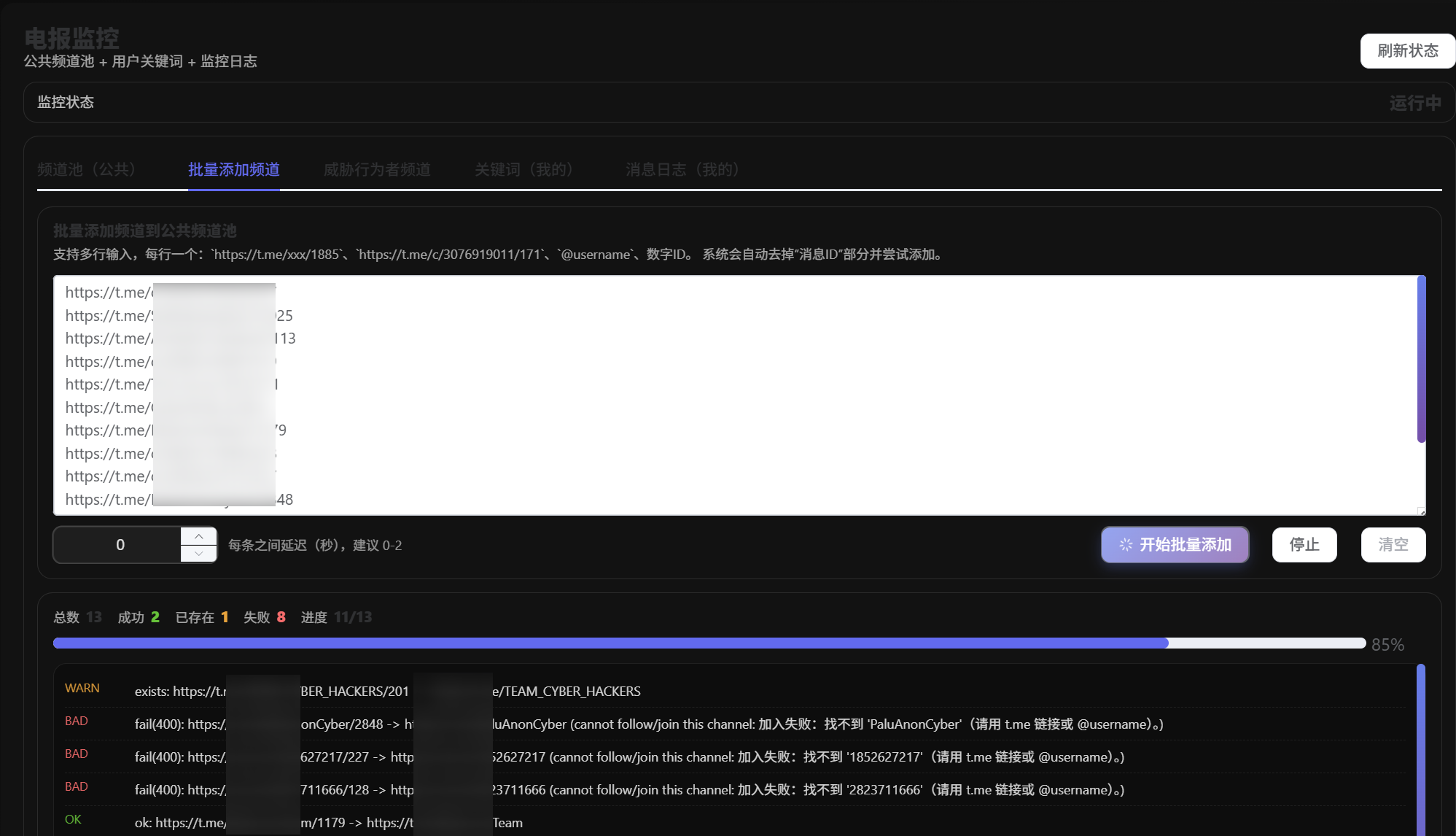1456x836 pixels.
Task: Click the 刷新状态 button
Action: click(x=1406, y=51)
